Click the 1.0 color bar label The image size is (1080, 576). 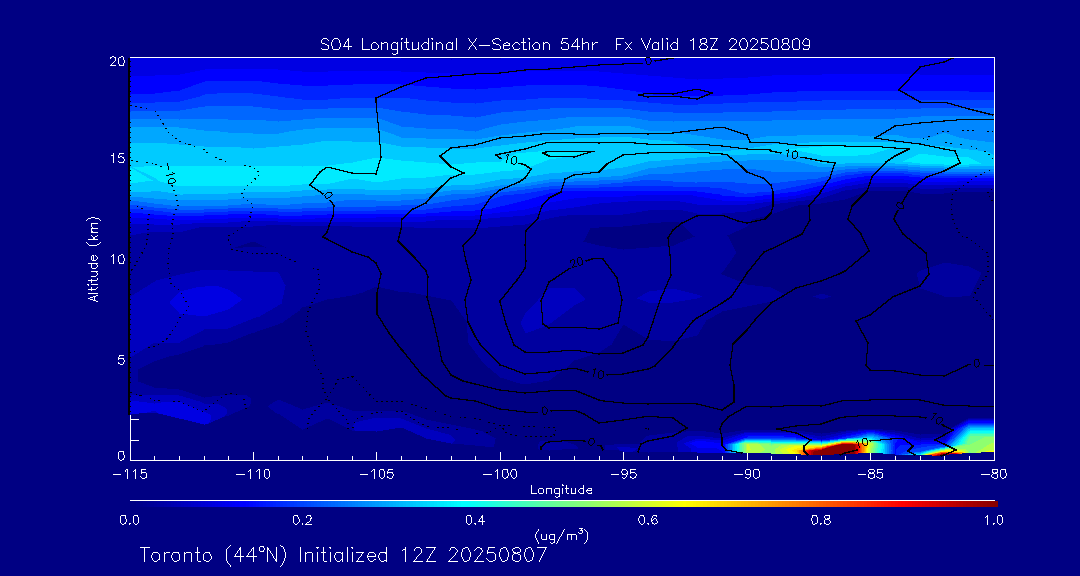pyautogui.click(x=994, y=520)
